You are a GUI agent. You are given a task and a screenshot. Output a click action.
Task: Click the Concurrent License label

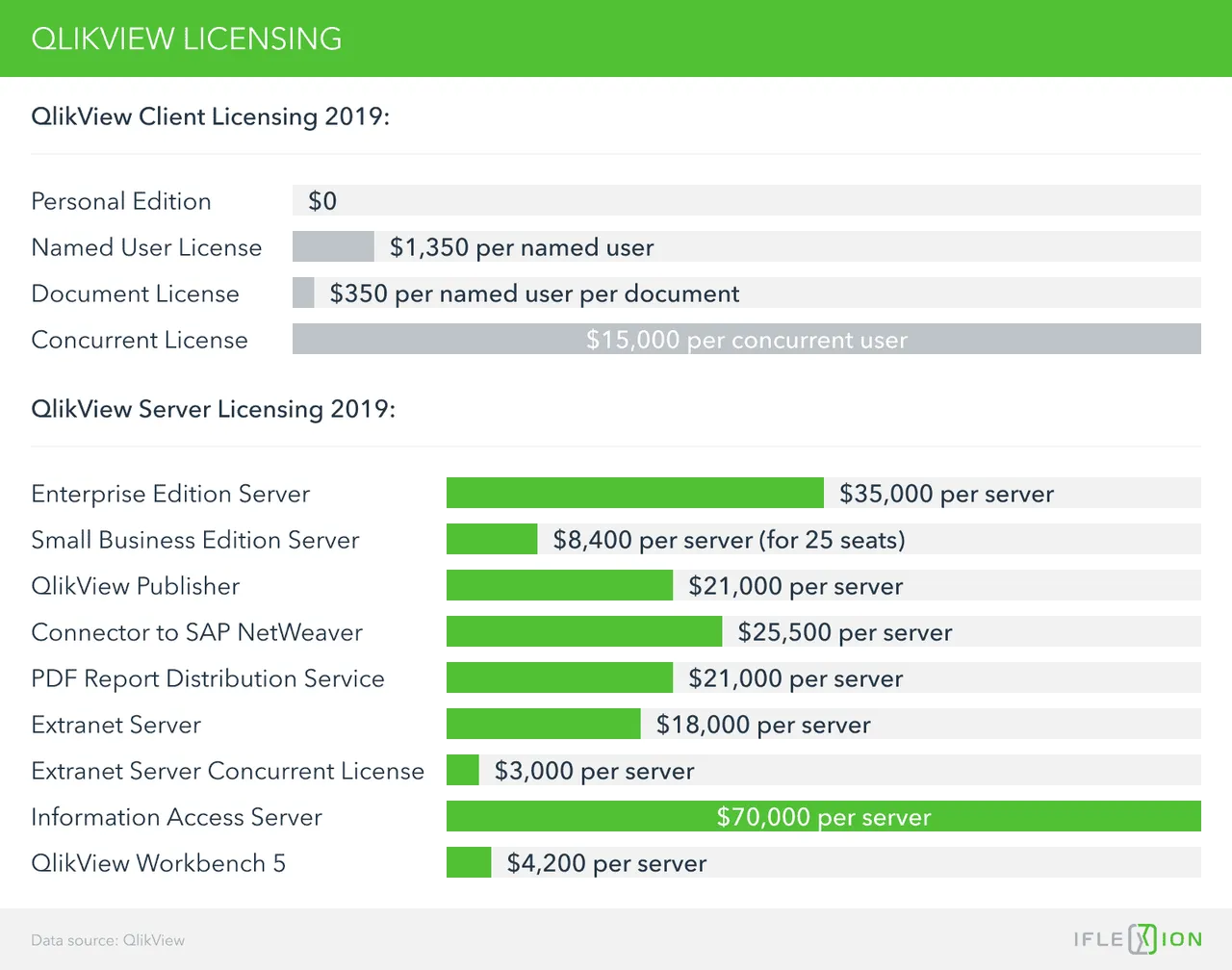pos(140,340)
